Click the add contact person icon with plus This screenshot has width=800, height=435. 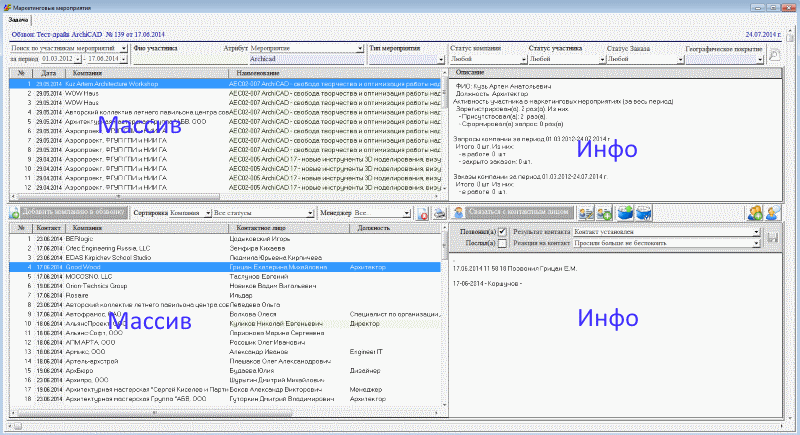pos(756,213)
